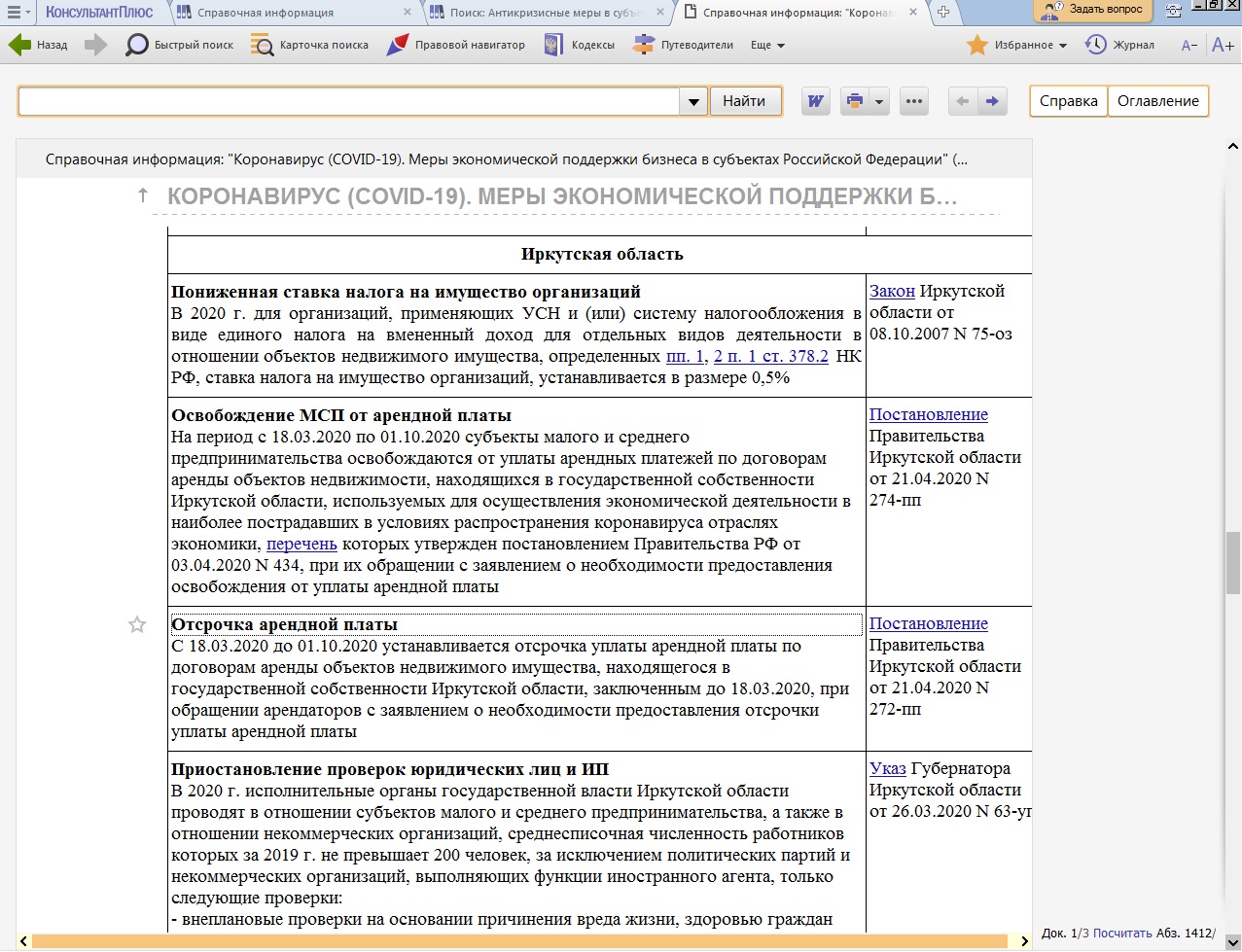1242x952 pixels.
Task: Decrease font size with A- icon
Action: click(1189, 45)
